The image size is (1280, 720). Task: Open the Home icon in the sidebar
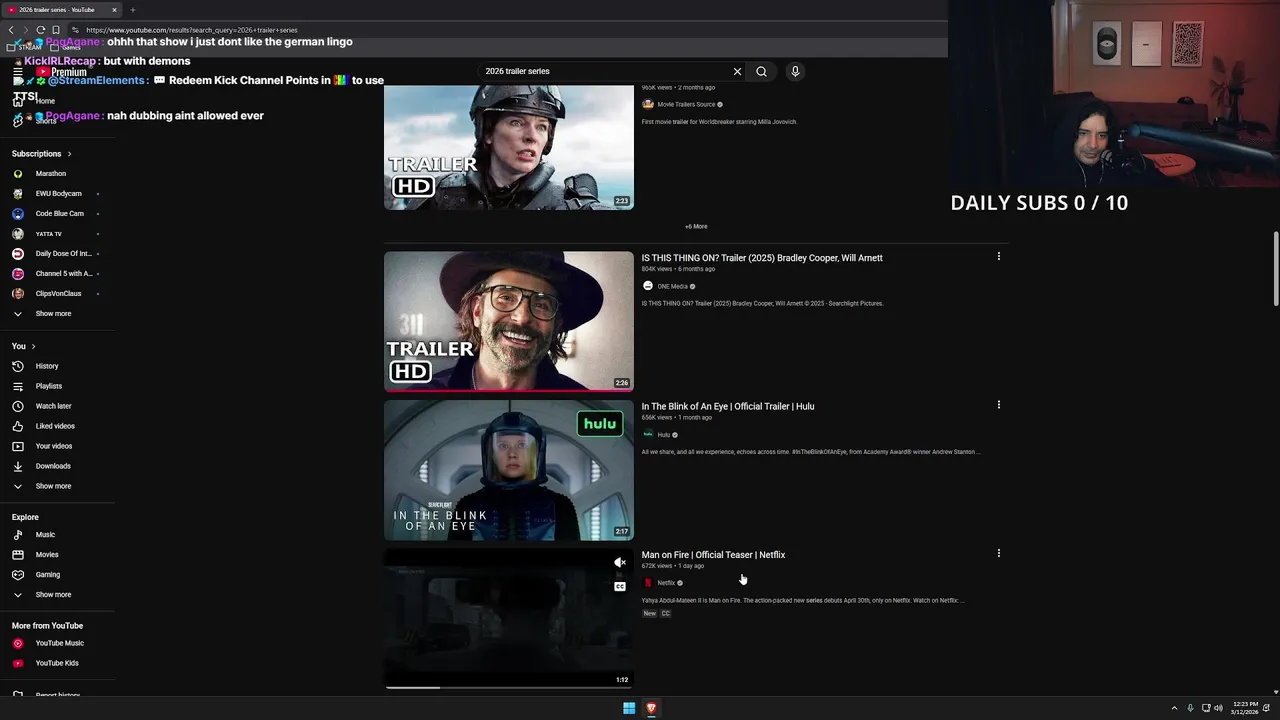pos(18,101)
